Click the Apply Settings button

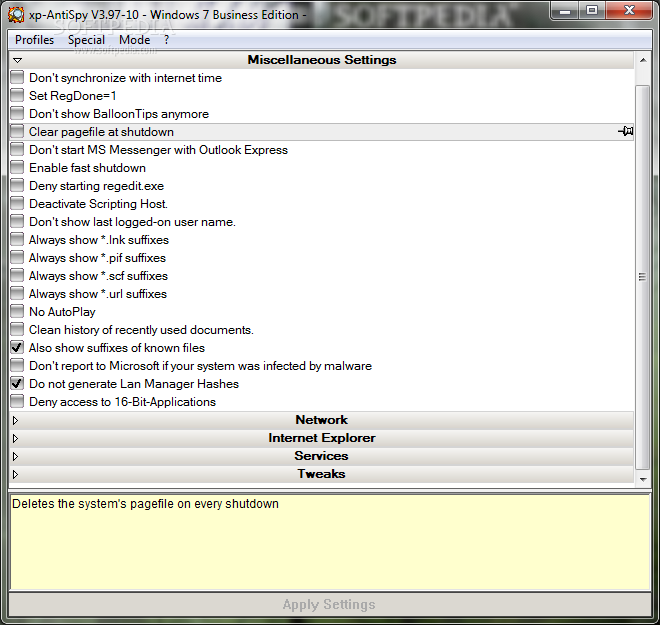point(329,605)
